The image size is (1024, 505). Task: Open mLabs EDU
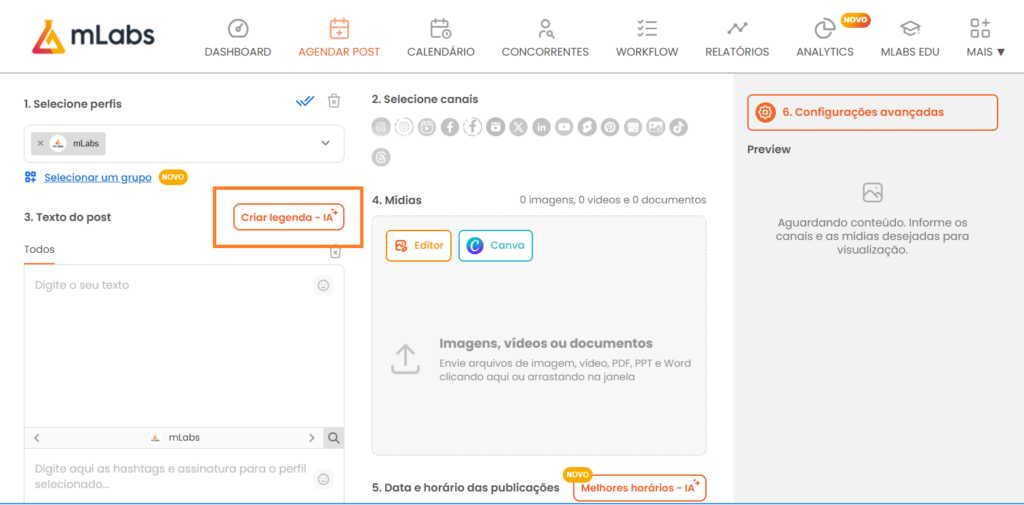910,38
